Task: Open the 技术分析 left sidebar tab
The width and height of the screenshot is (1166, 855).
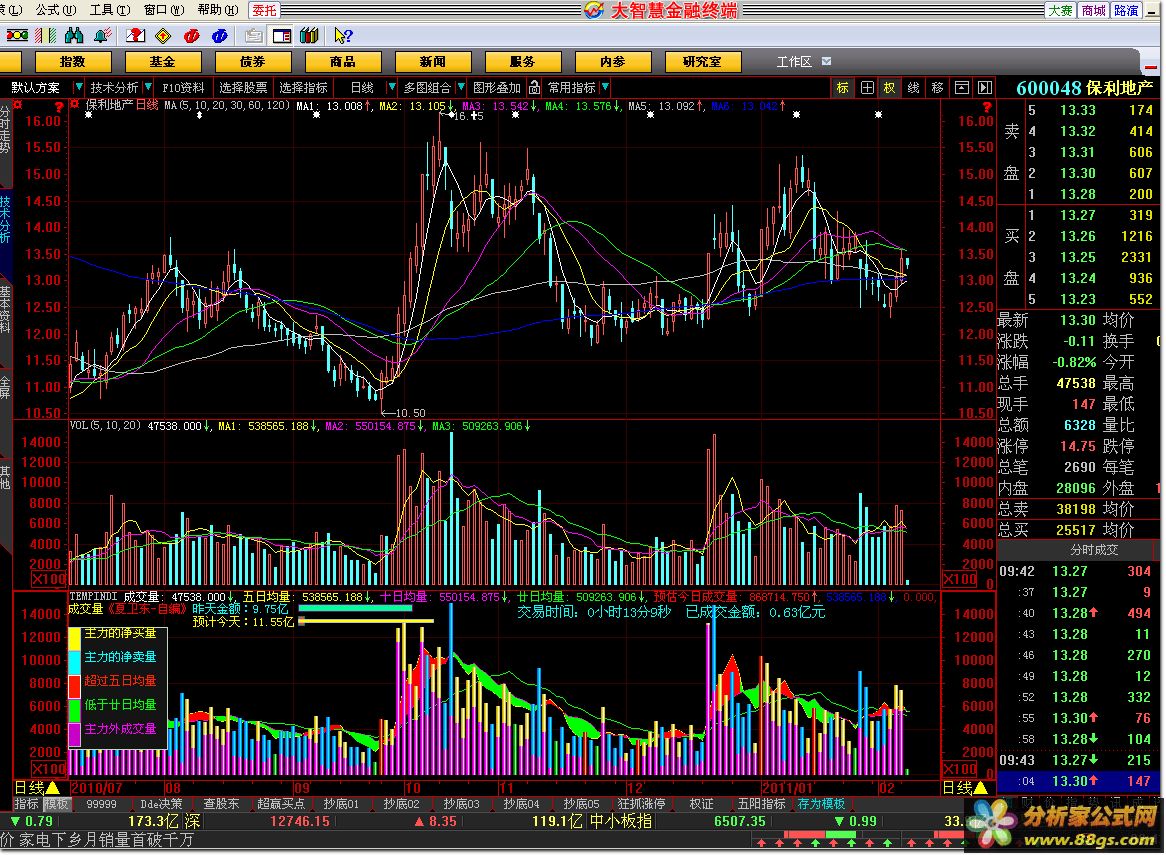Action: (5, 219)
